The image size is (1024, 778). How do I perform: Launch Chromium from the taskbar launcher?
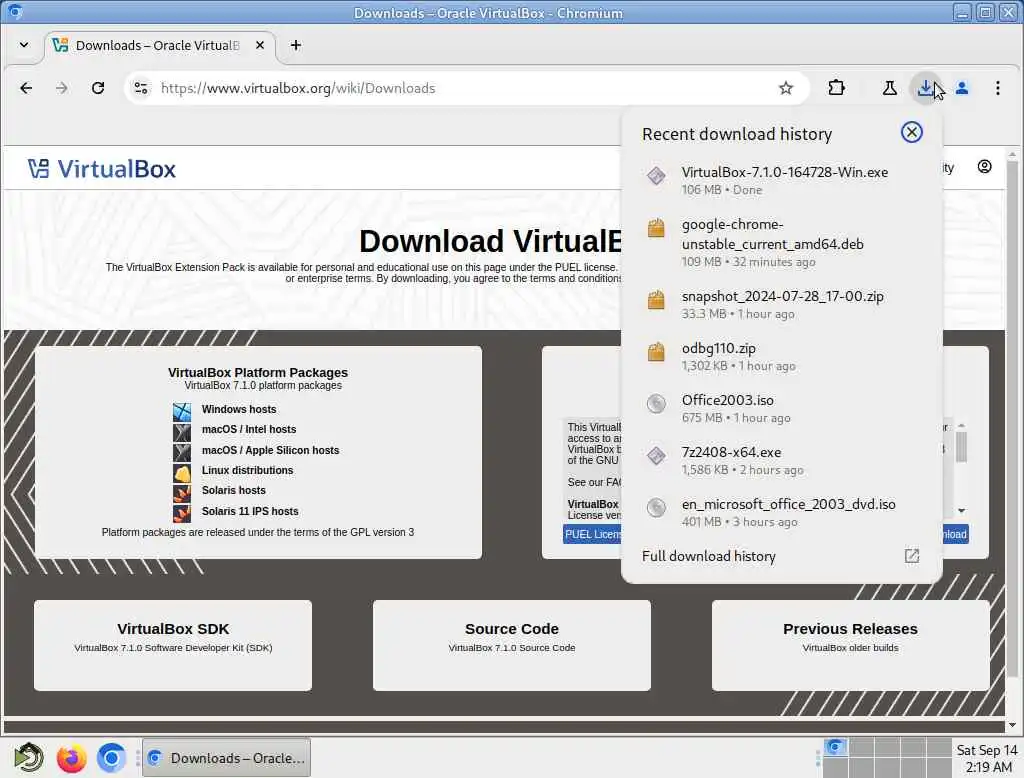coord(112,758)
